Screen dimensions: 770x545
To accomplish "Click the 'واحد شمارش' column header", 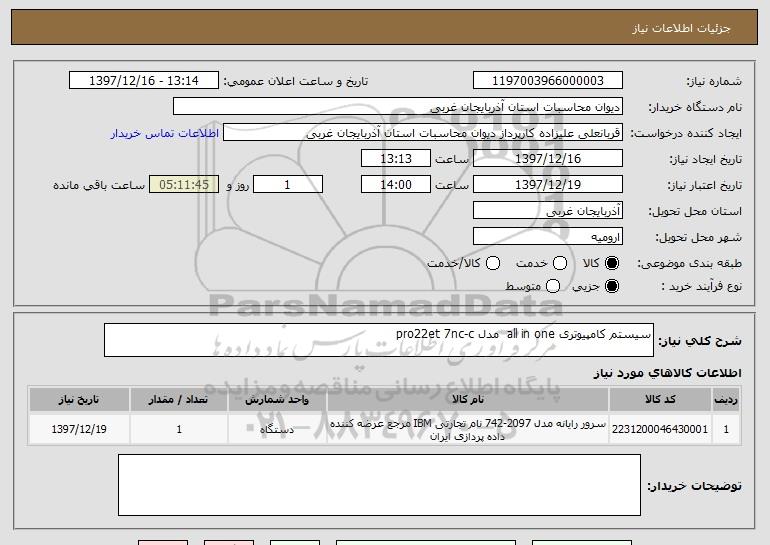I will 277,400.
